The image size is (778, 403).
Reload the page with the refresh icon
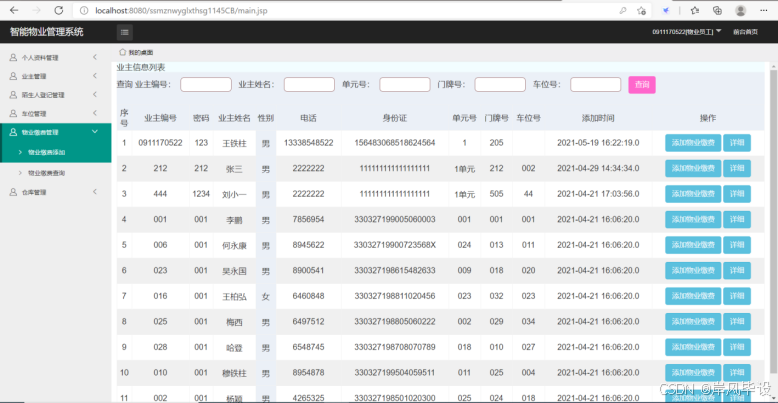[x=59, y=10]
